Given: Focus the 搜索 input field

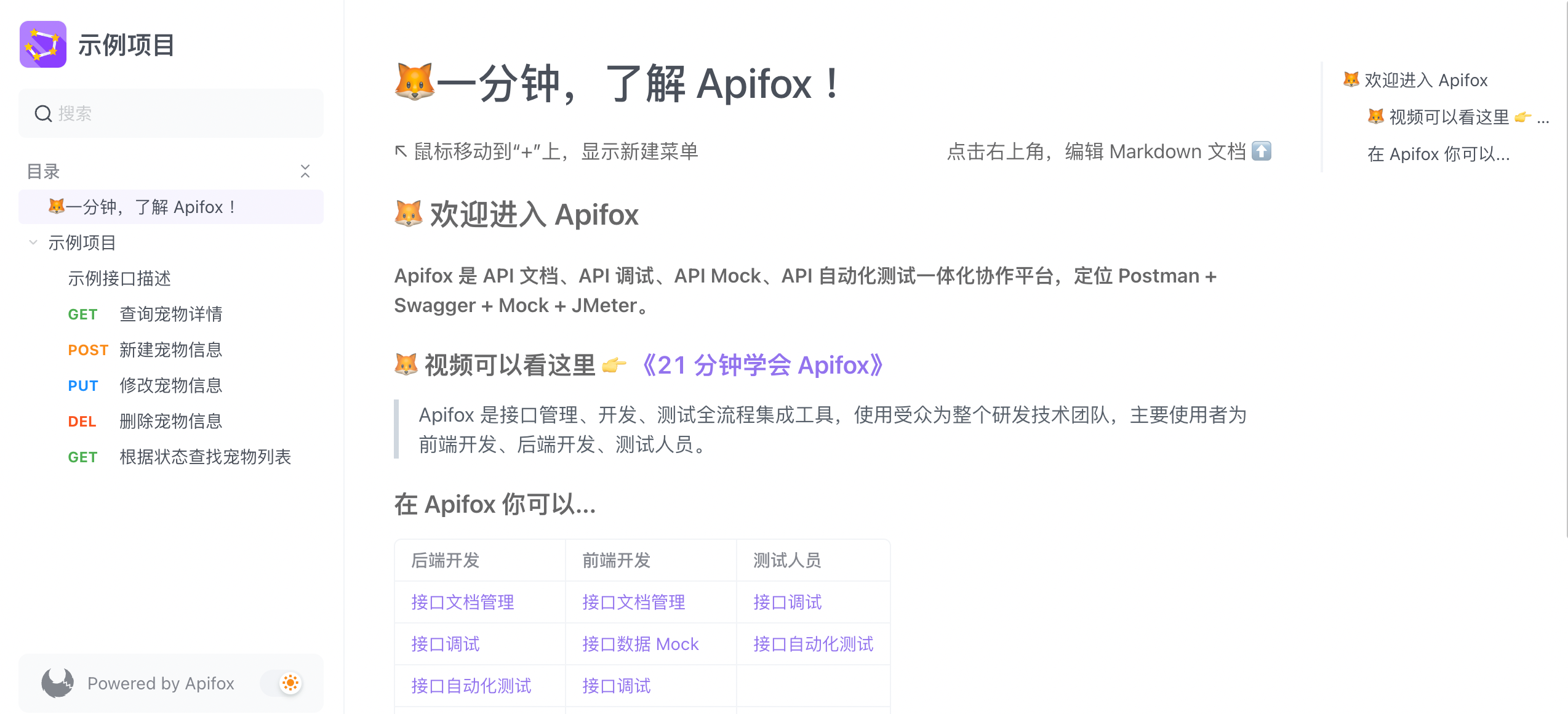Looking at the screenshot, I should 171,113.
